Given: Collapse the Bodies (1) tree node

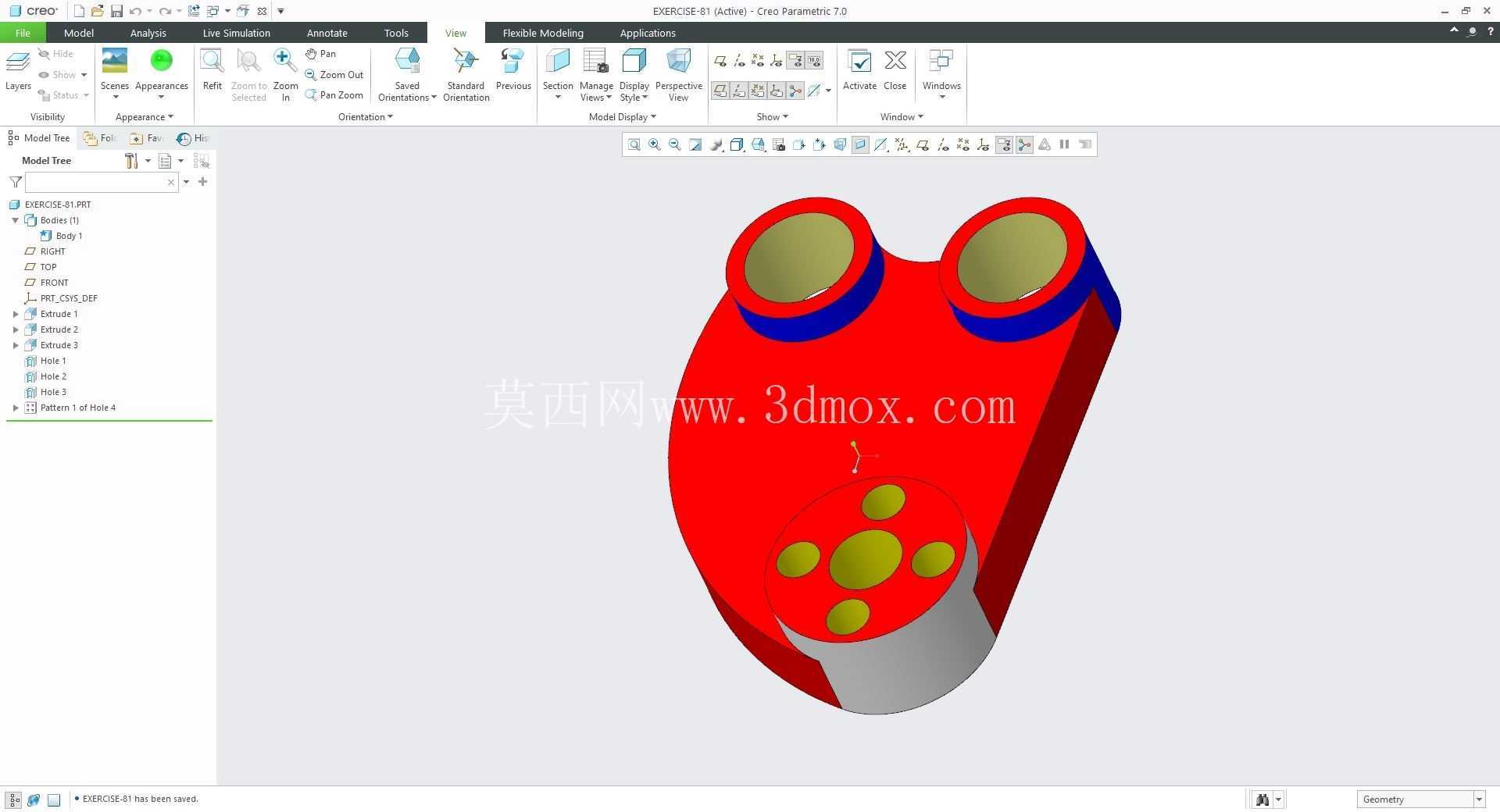Looking at the screenshot, I should coord(16,220).
